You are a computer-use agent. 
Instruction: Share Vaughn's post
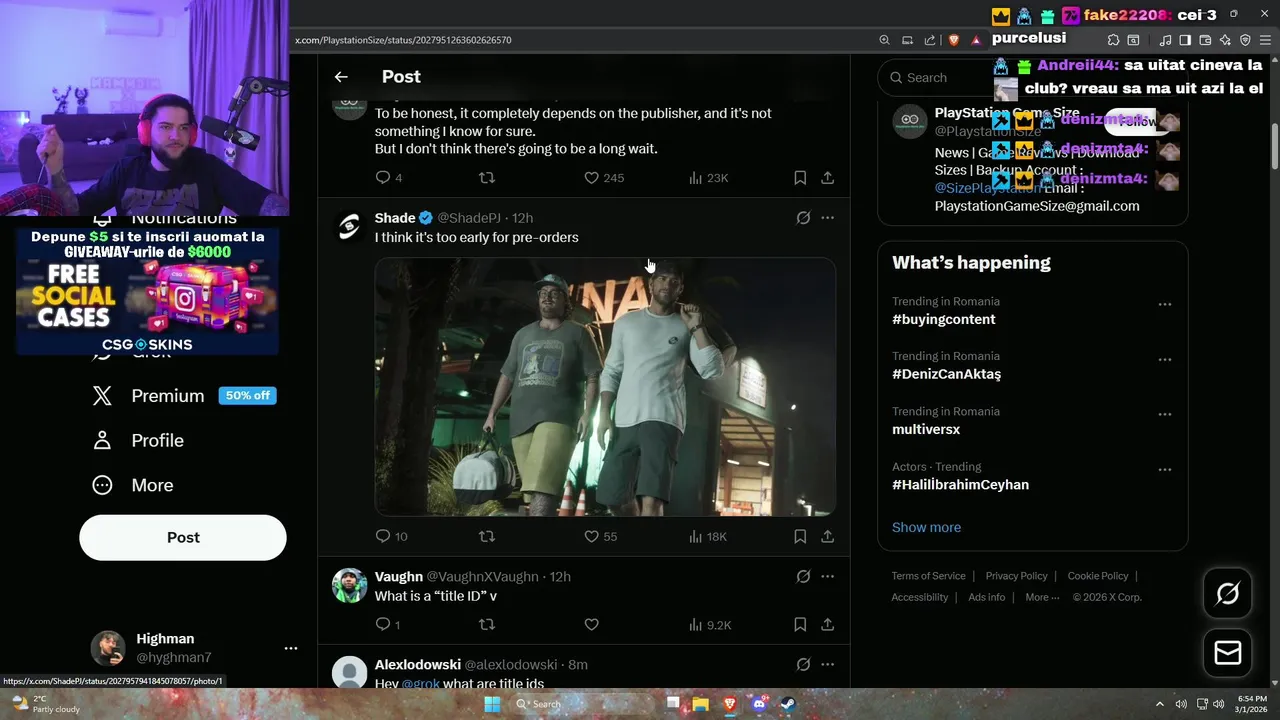click(x=828, y=625)
